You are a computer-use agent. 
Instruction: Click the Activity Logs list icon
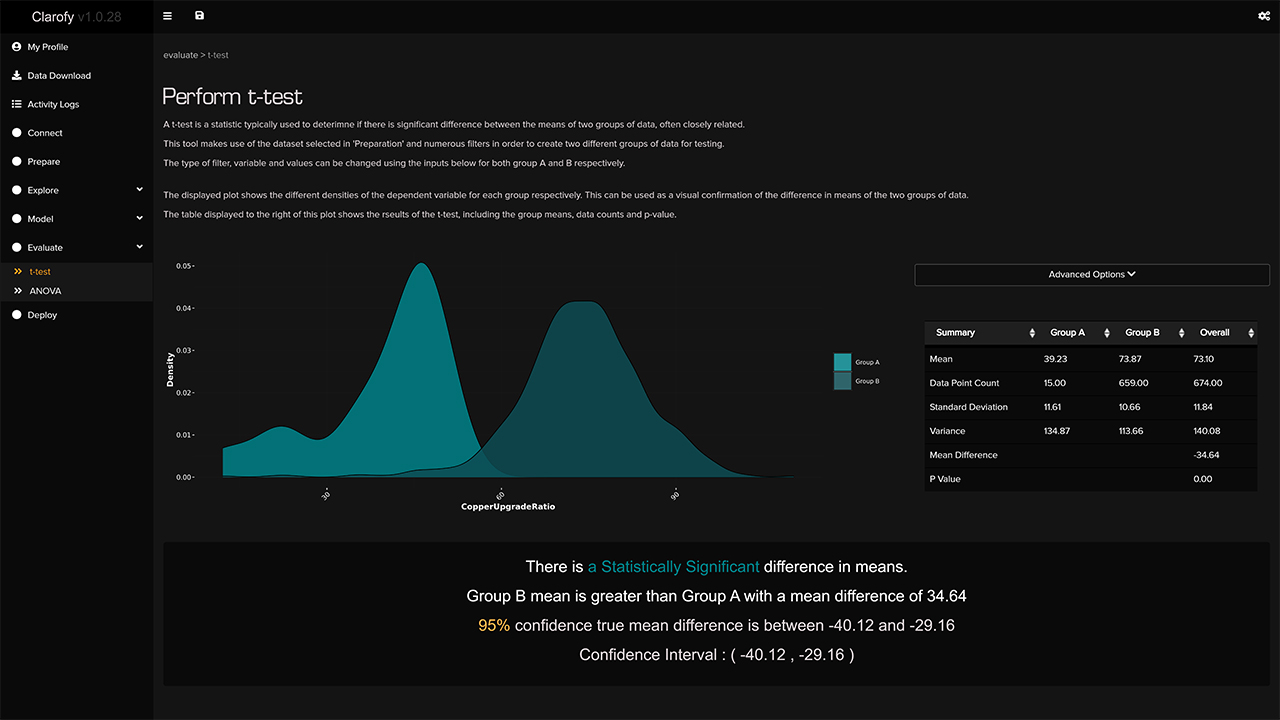17,104
